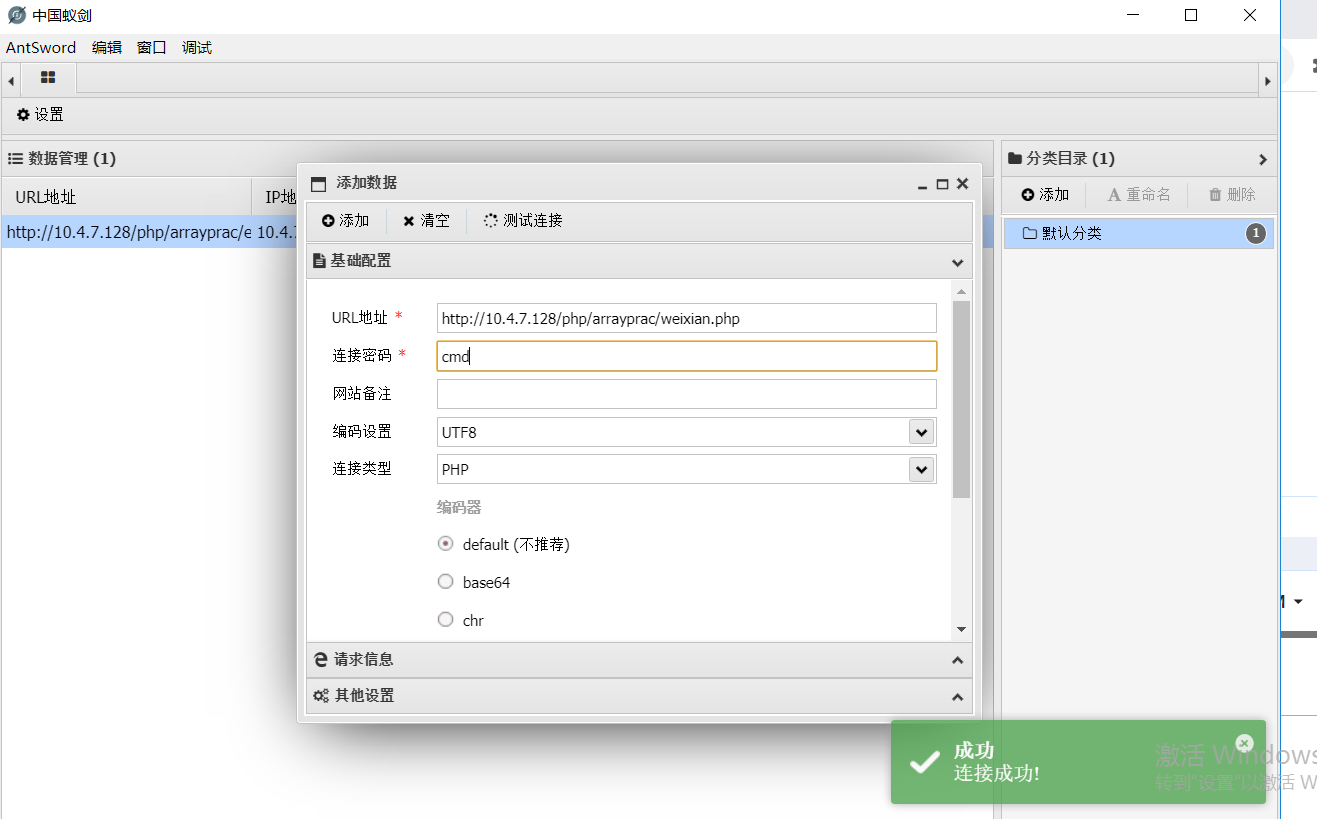1317x819 pixels.
Task: Click the 默认分类 count badge
Action: point(1256,234)
